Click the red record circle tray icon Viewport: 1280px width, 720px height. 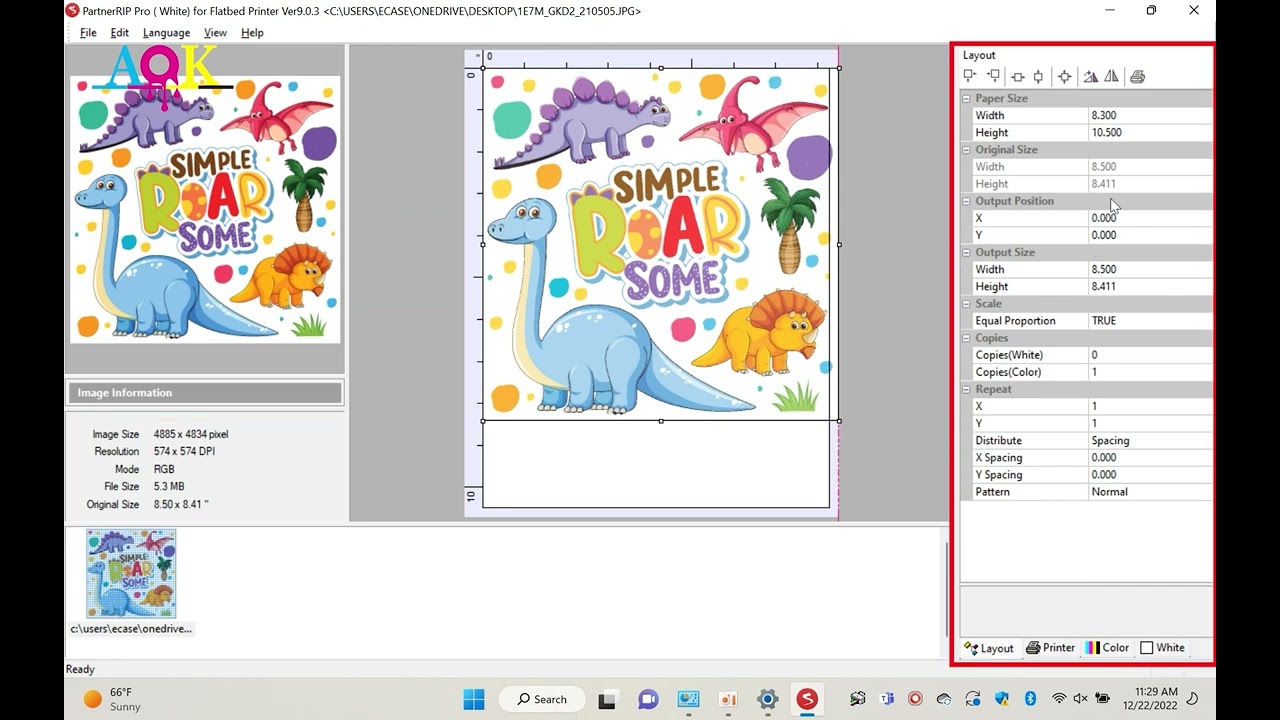[x=915, y=699]
